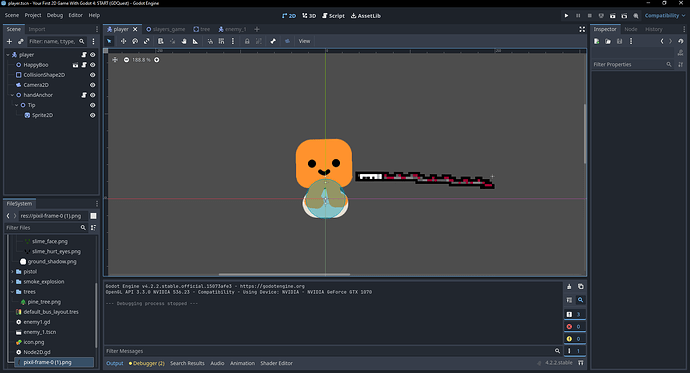Switch to the Script workspace
This screenshot has height=373, width=690.
point(333,15)
